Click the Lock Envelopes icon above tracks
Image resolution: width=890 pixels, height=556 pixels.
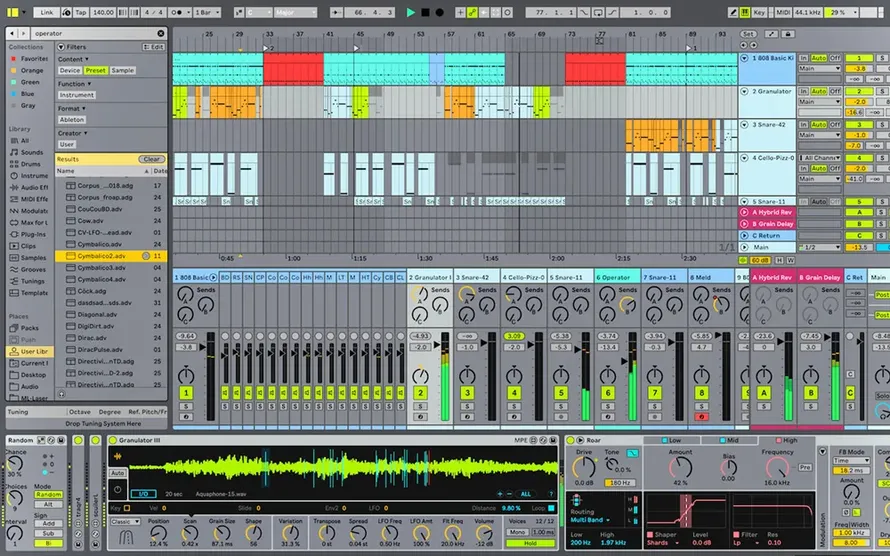pyautogui.click(x=787, y=34)
